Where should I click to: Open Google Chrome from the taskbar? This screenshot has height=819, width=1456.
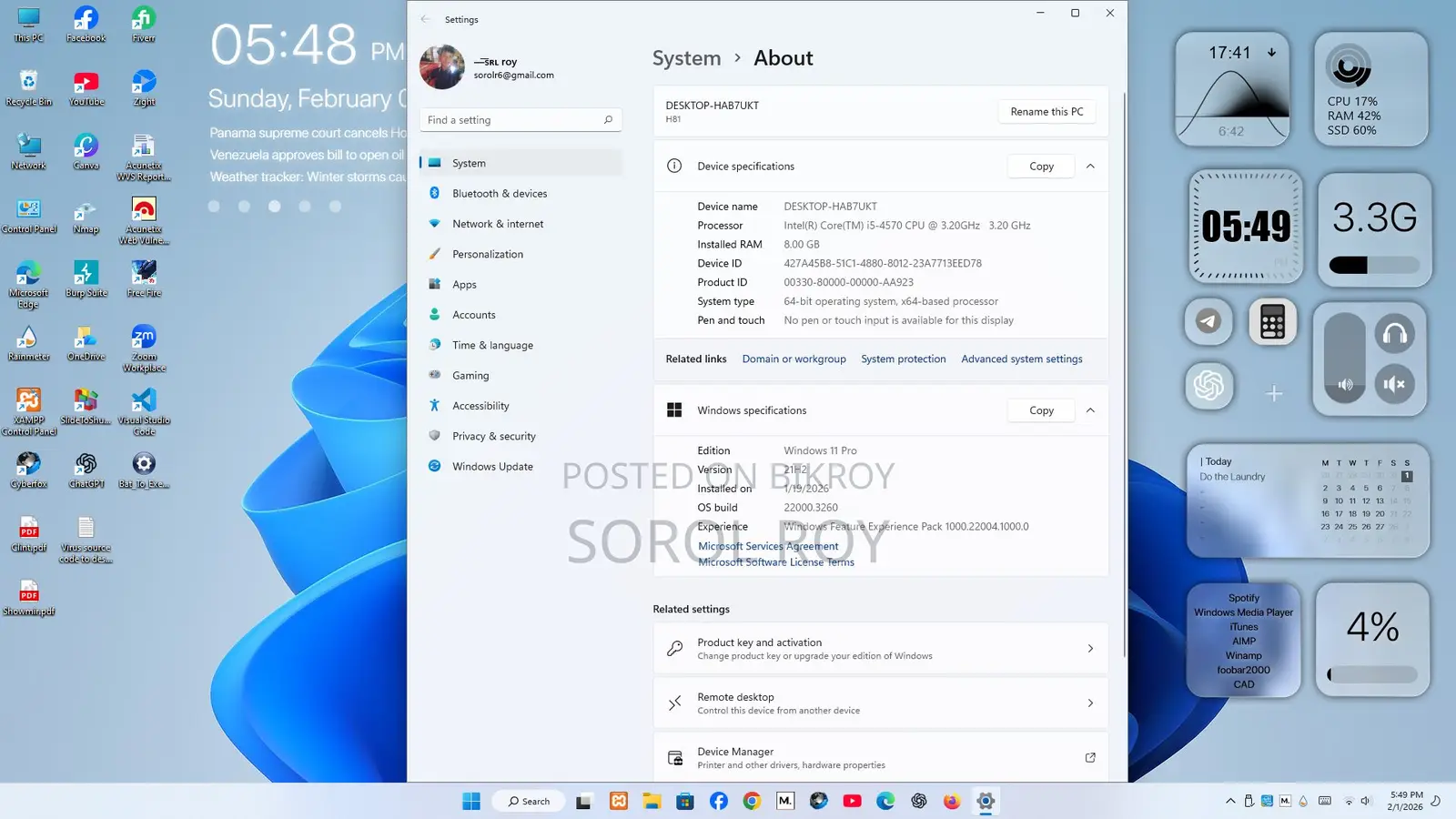[x=752, y=801]
